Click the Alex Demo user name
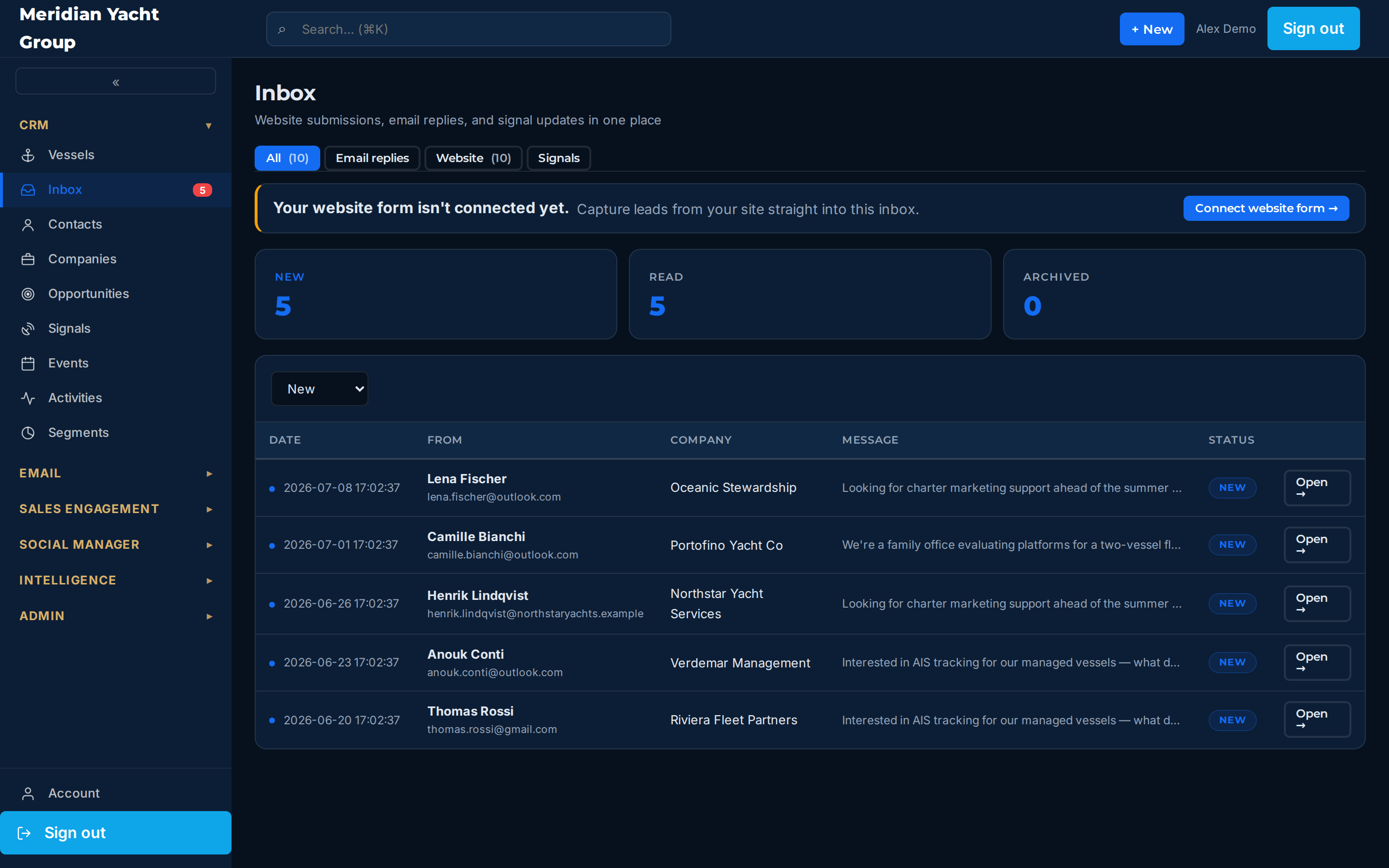1389x868 pixels. coord(1226,29)
